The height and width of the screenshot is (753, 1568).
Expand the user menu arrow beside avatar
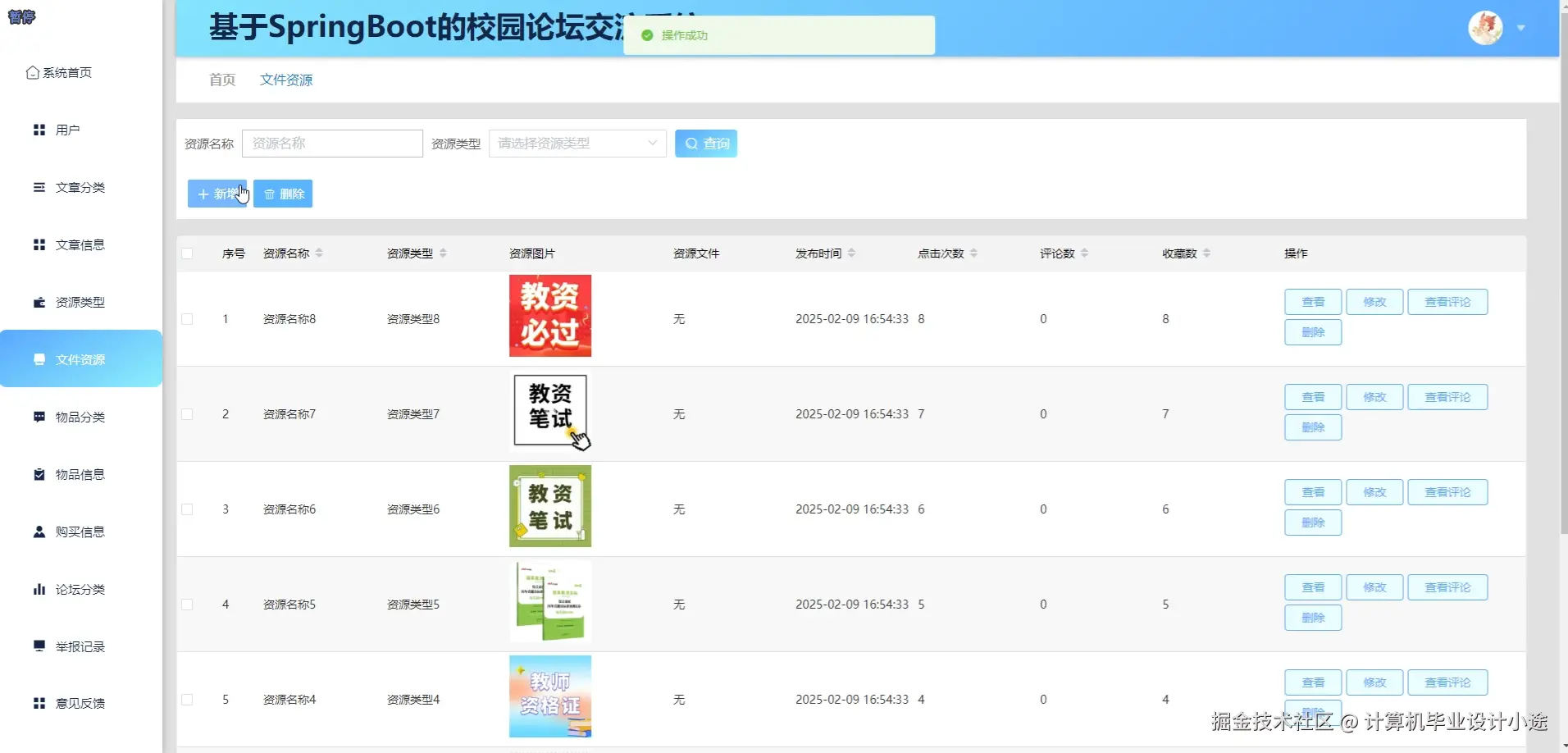tap(1521, 28)
